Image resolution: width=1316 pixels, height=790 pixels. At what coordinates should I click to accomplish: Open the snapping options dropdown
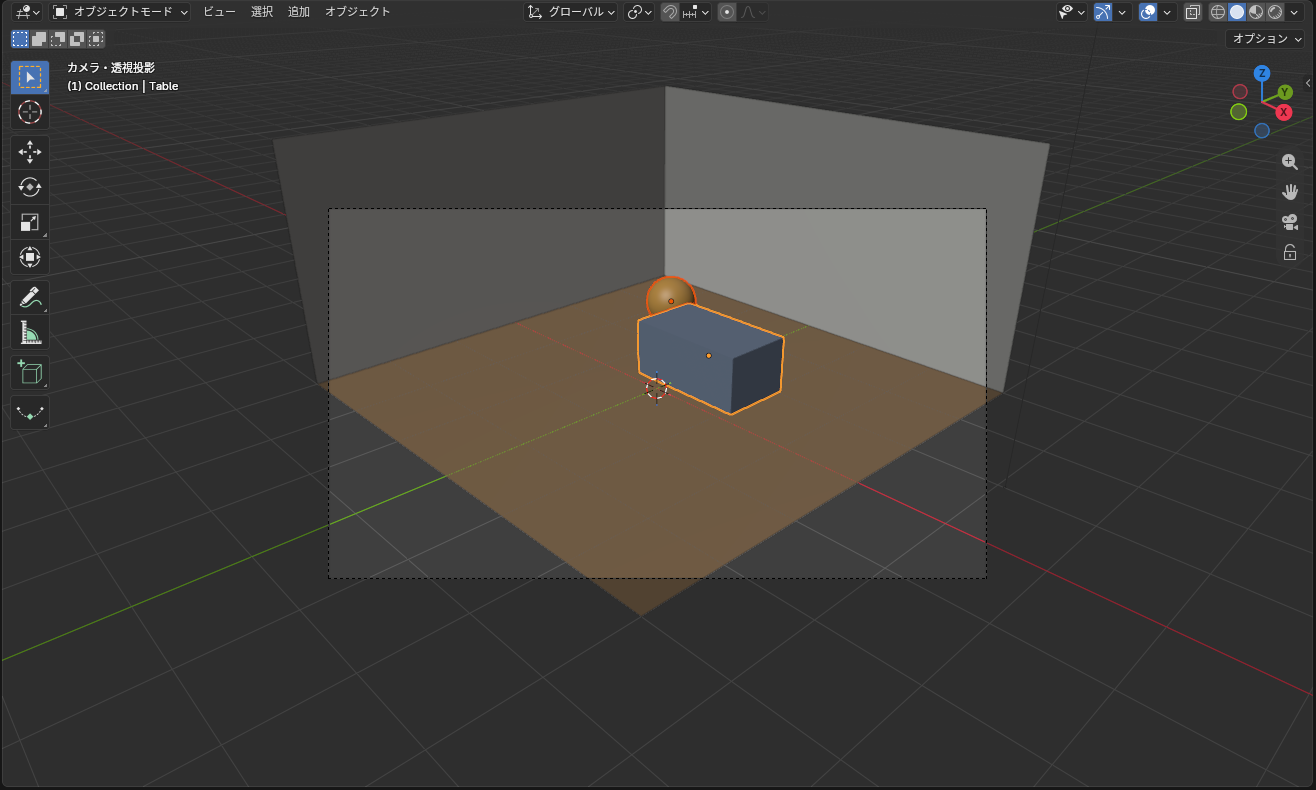coord(696,12)
